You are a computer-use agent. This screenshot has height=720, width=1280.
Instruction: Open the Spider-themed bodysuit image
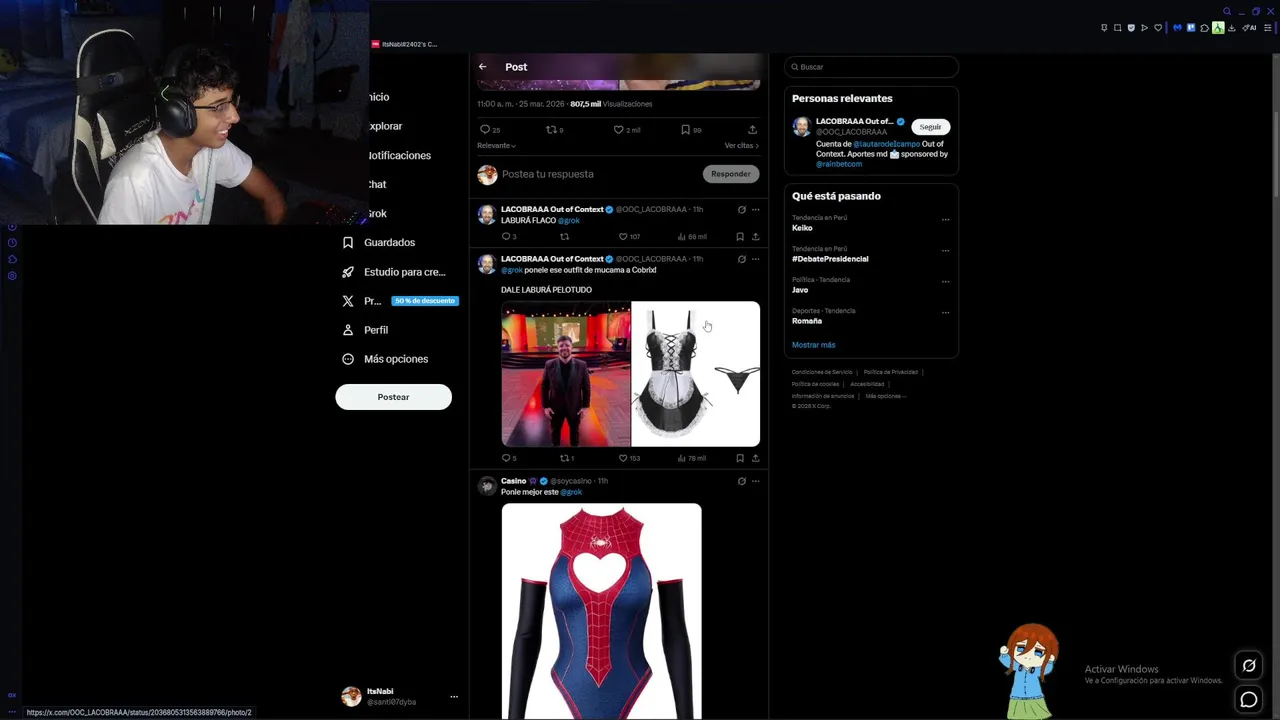pos(601,611)
